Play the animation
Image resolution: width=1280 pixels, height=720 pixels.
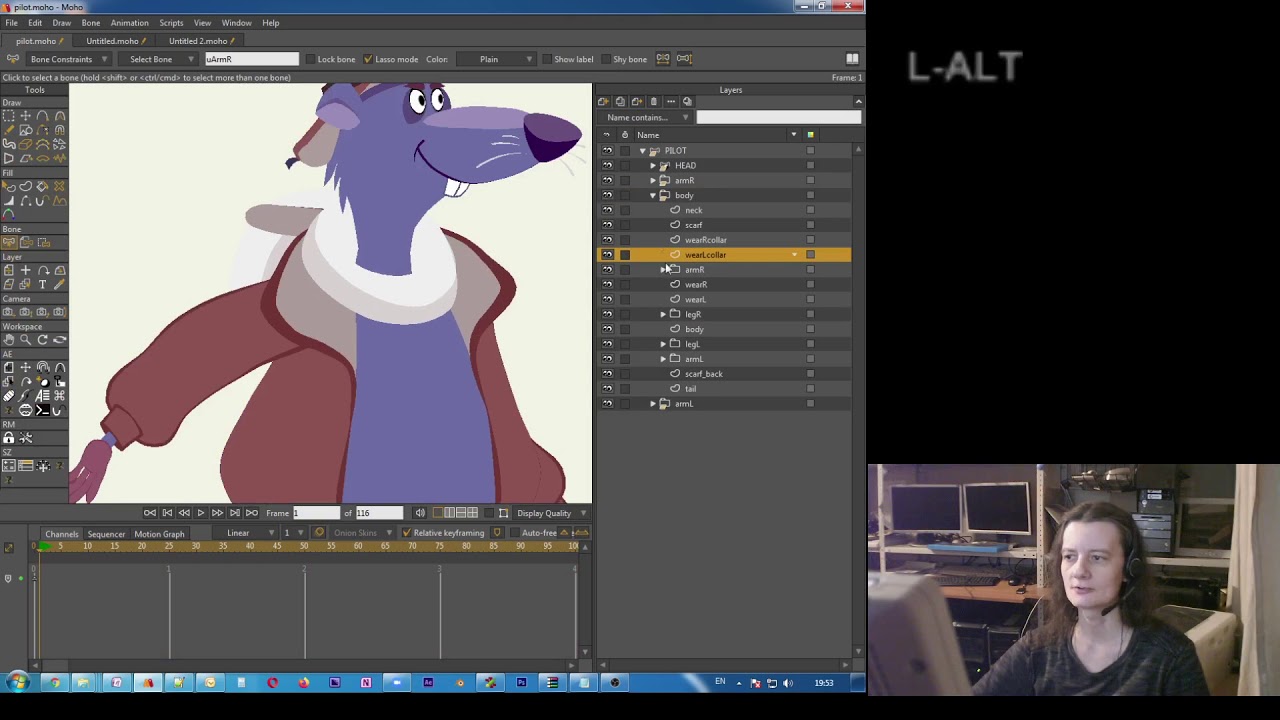click(x=200, y=513)
